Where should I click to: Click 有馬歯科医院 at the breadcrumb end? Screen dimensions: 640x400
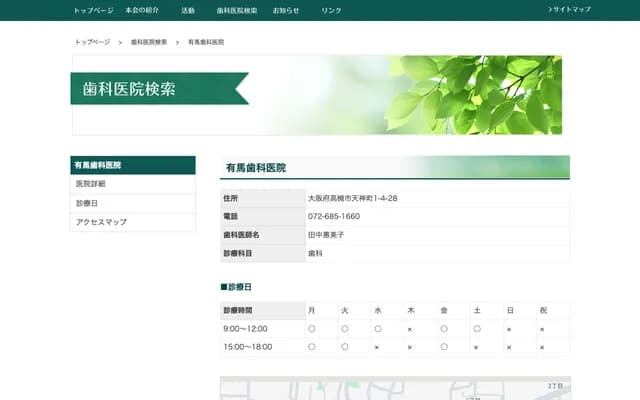pos(206,42)
